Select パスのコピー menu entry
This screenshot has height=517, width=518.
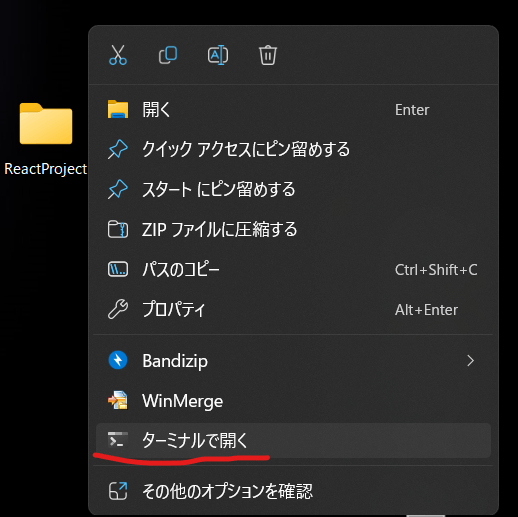(x=293, y=269)
